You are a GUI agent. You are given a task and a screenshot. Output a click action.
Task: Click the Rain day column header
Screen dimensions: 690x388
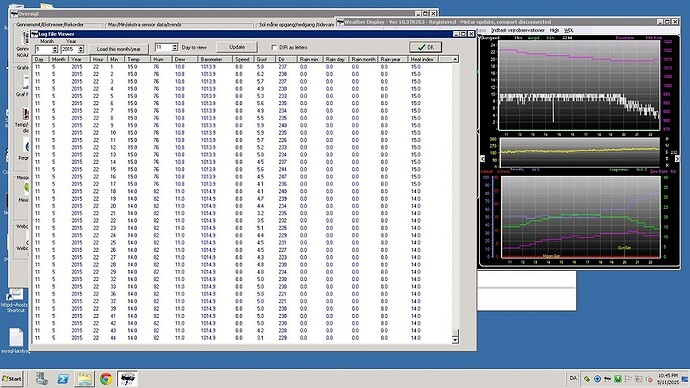coord(335,59)
